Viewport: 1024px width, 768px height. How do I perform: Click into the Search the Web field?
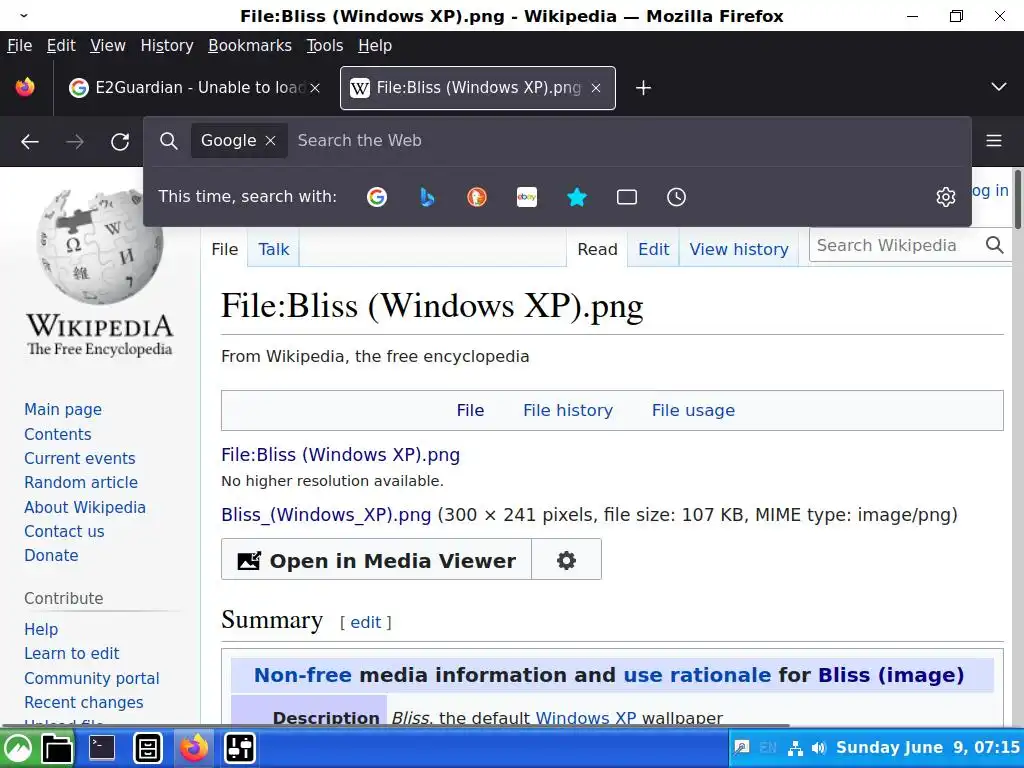627,140
